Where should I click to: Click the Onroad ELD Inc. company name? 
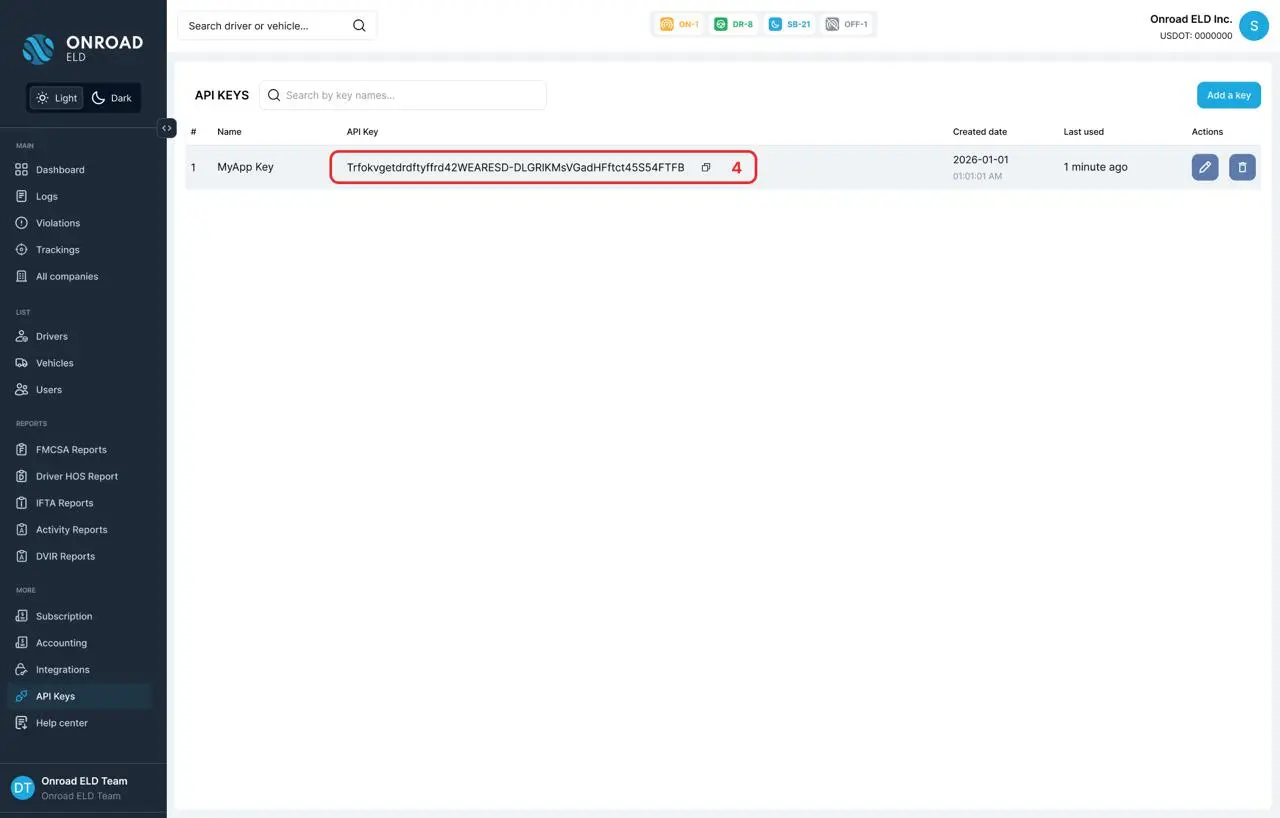click(1191, 19)
